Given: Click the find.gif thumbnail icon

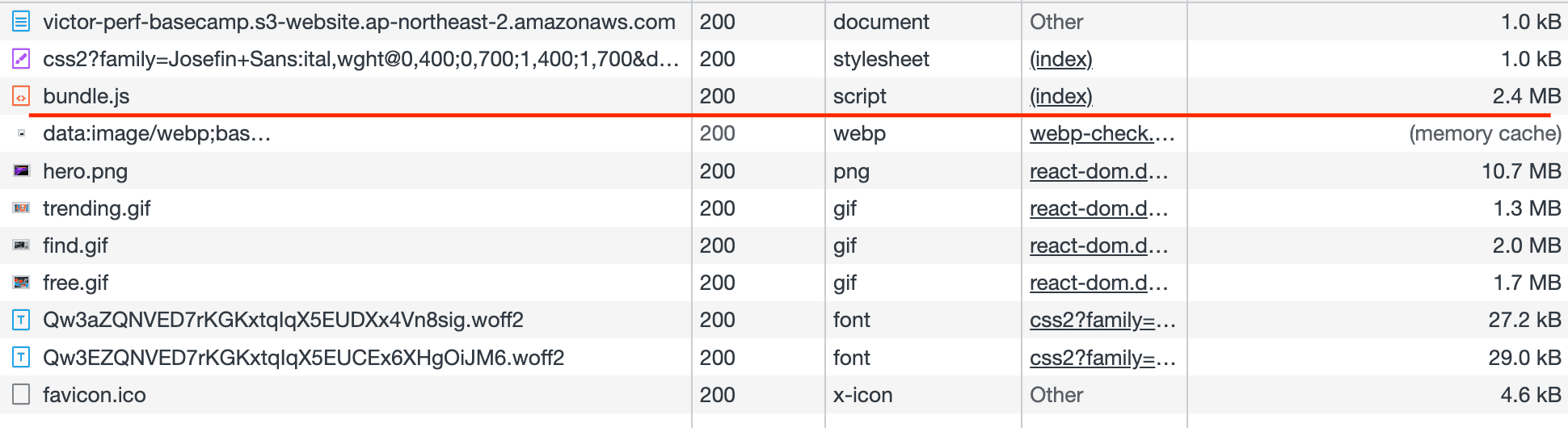Looking at the screenshot, I should [21, 245].
